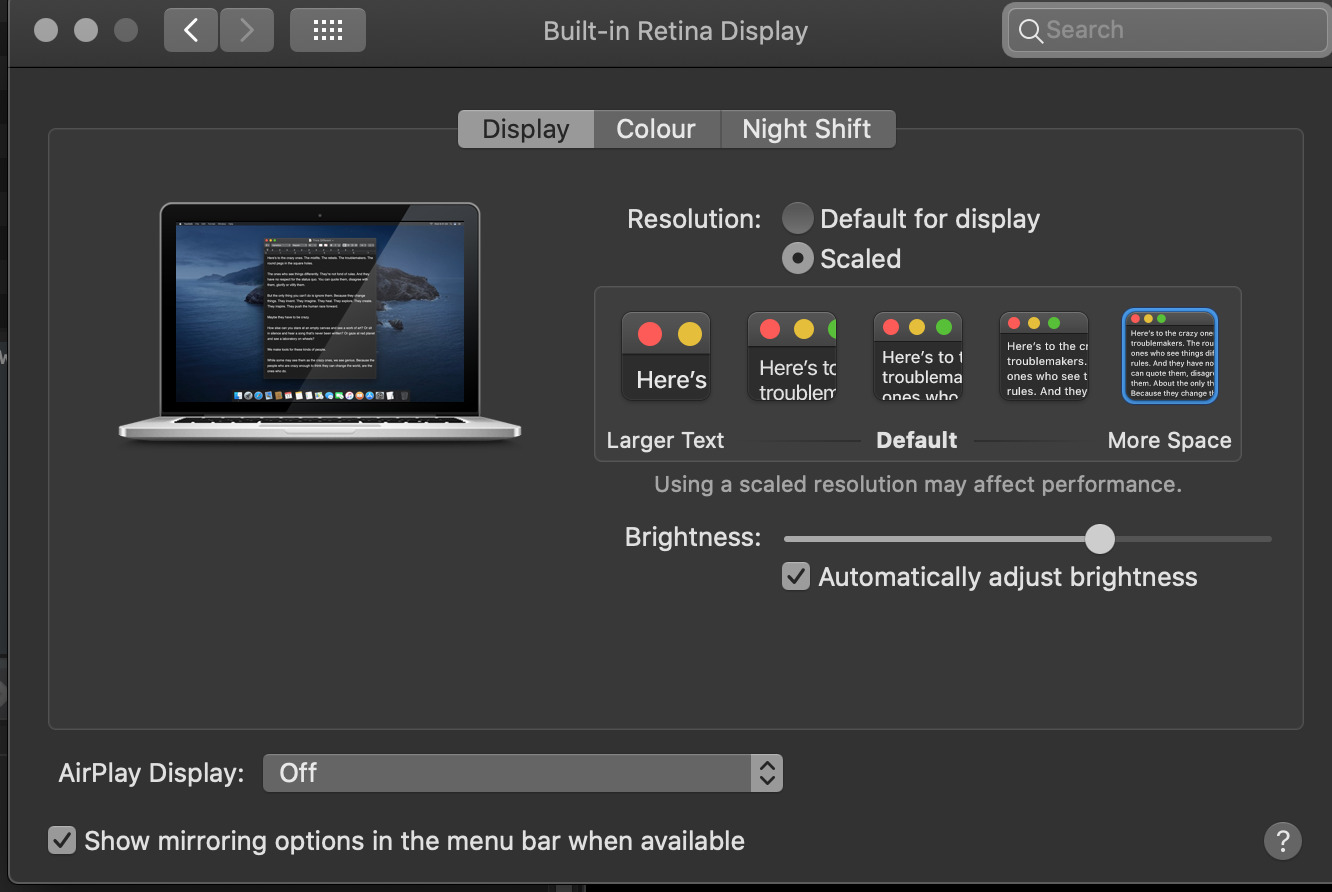Close the window with the close button
Screen dimensions: 1332x892
(46, 30)
